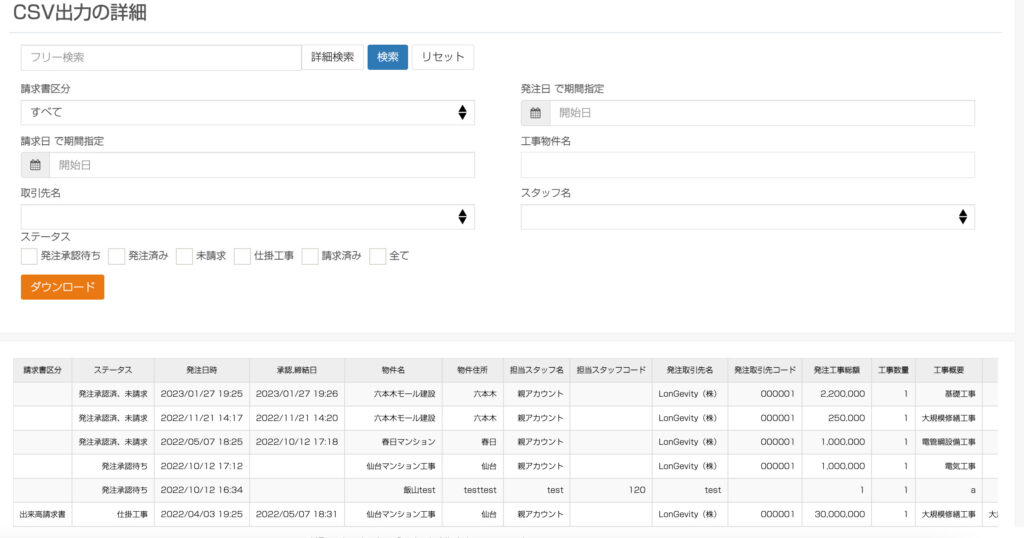Screen dimensions: 1024x538
Task: Click calendar icon for 発注日 period
Action: [536, 113]
